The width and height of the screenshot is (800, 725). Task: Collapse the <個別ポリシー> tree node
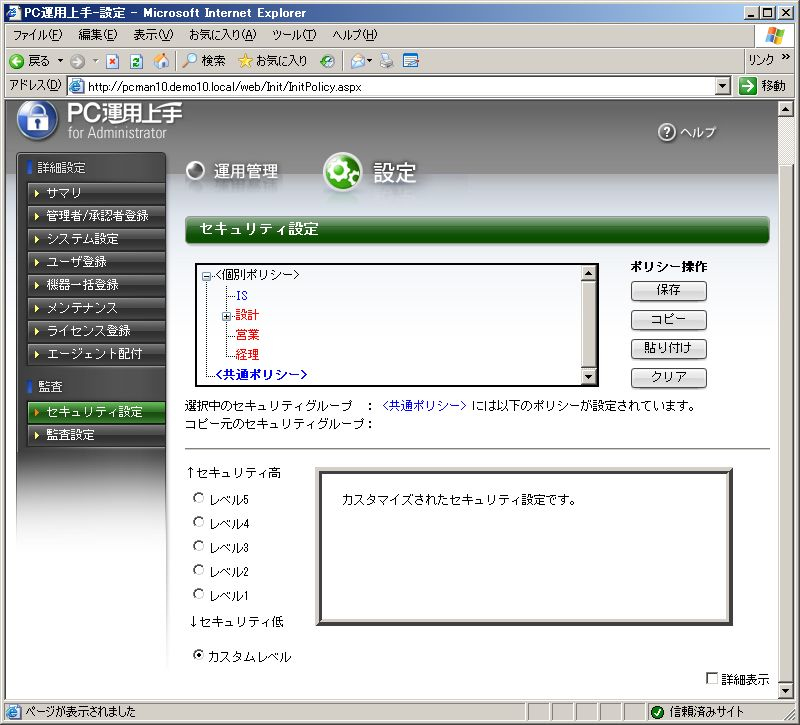tap(206, 276)
